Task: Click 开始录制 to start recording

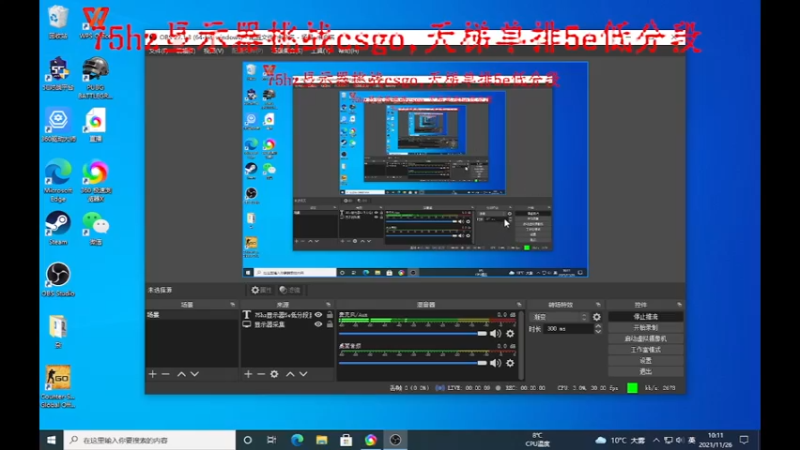Action: 645,328
